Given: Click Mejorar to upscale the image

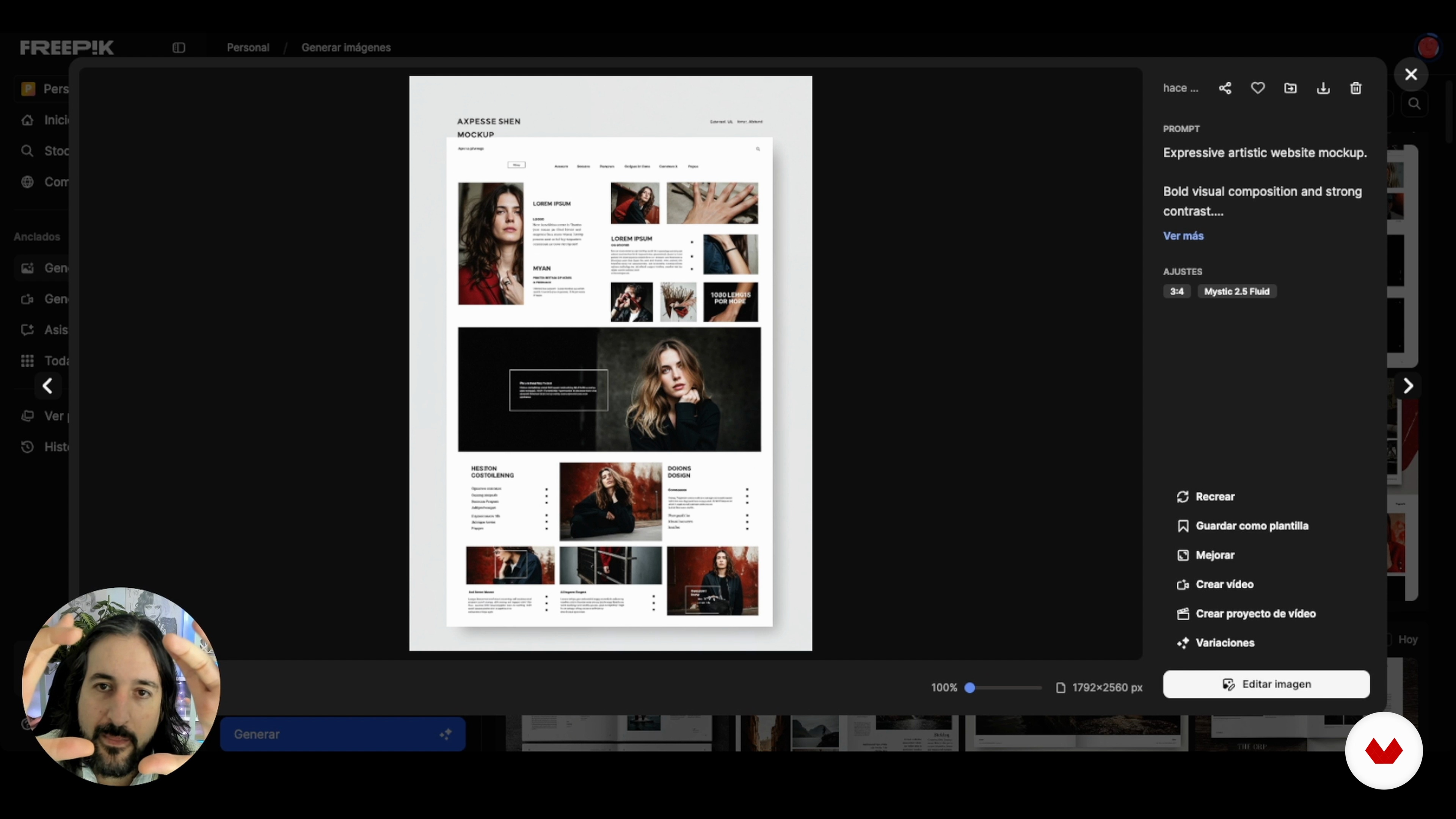Looking at the screenshot, I should click(1206, 555).
